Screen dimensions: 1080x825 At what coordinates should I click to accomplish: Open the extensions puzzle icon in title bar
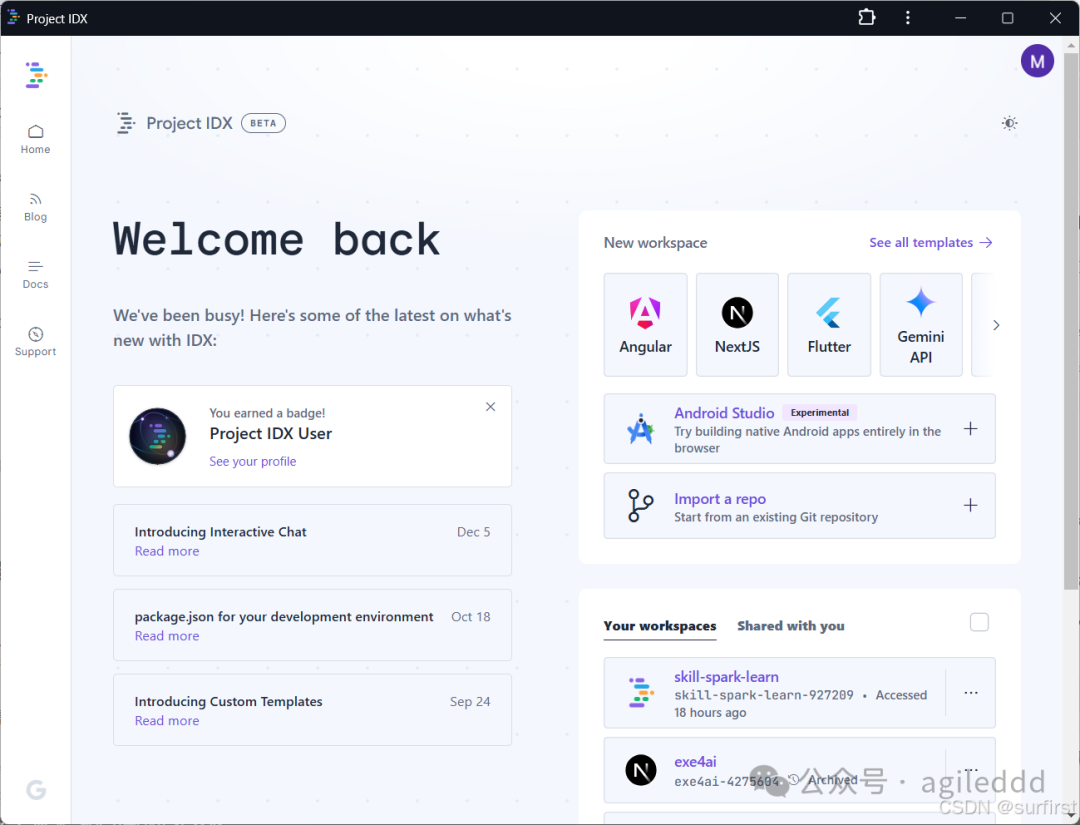point(866,17)
